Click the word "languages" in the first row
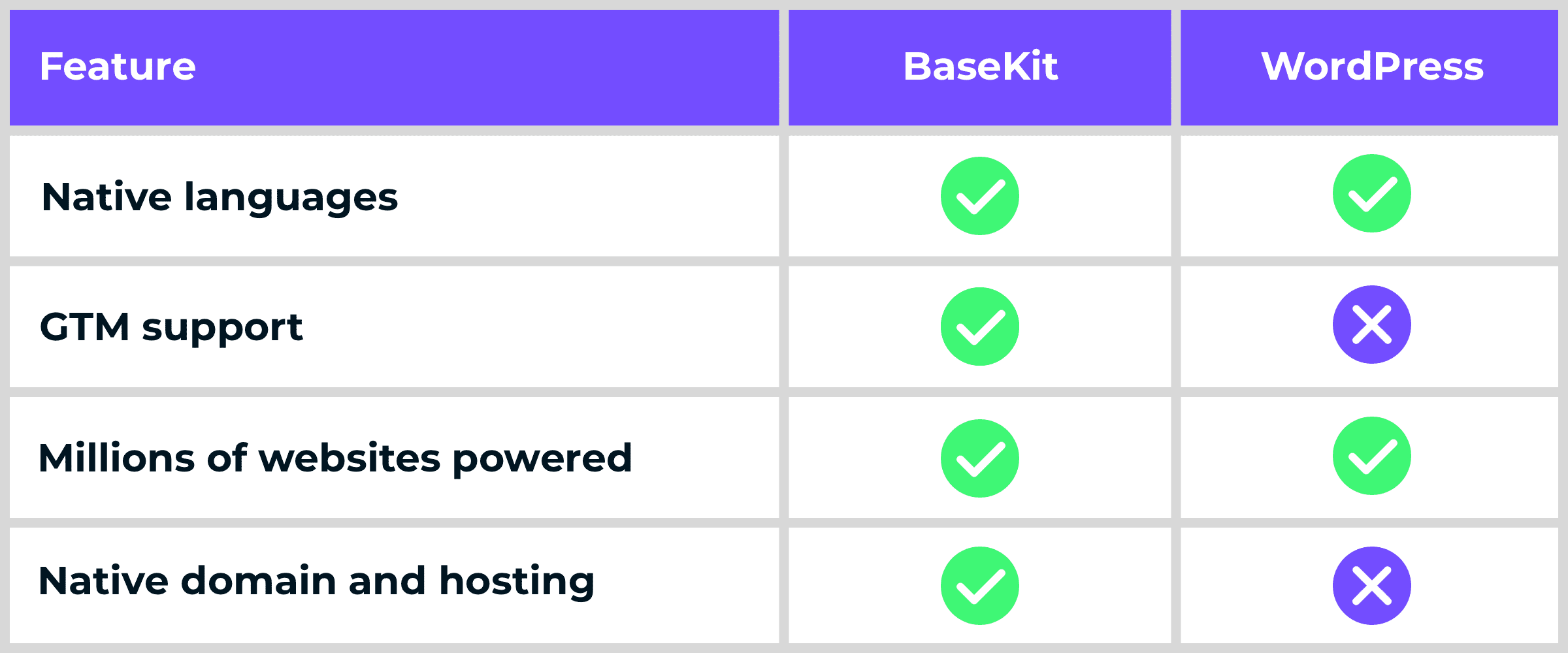The image size is (1568, 653). (291, 198)
